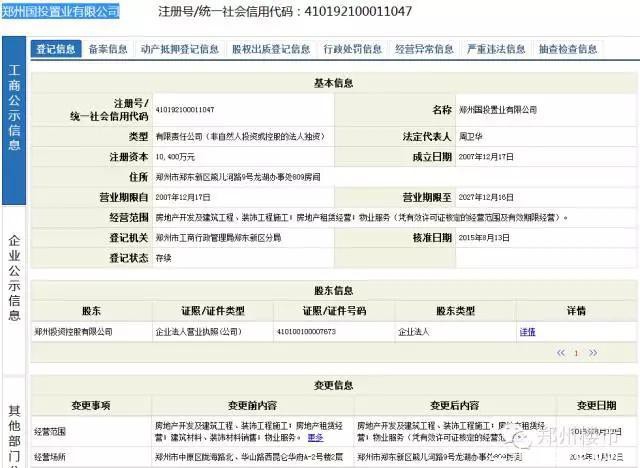
Task: View the 抽查检查信息 tab
Action: pyautogui.click(x=568, y=49)
